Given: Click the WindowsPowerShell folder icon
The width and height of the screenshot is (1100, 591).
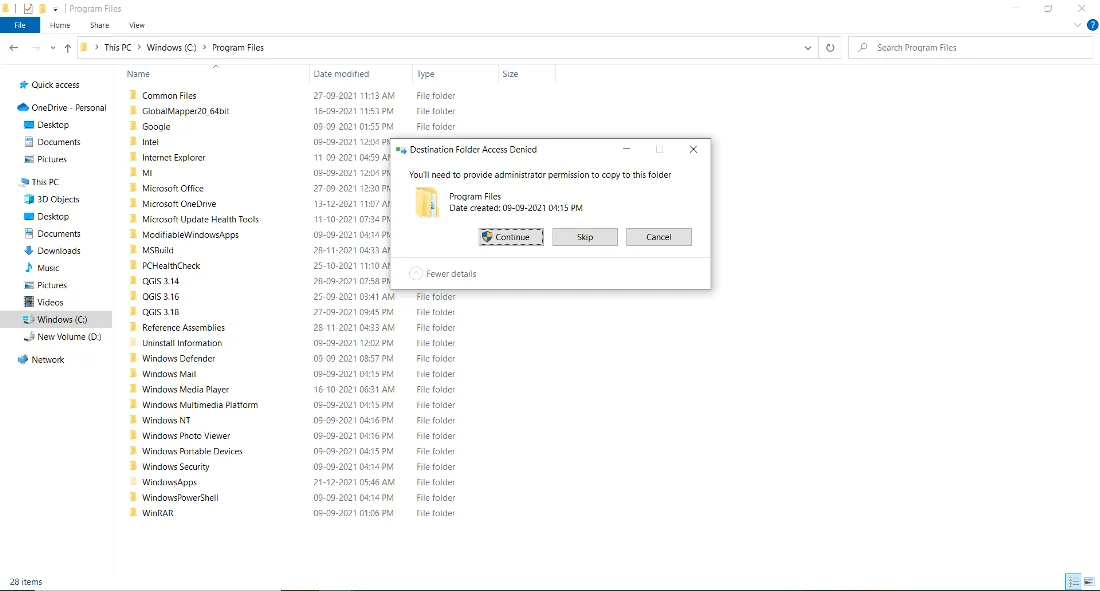Looking at the screenshot, I should click(x=133, y=498).
